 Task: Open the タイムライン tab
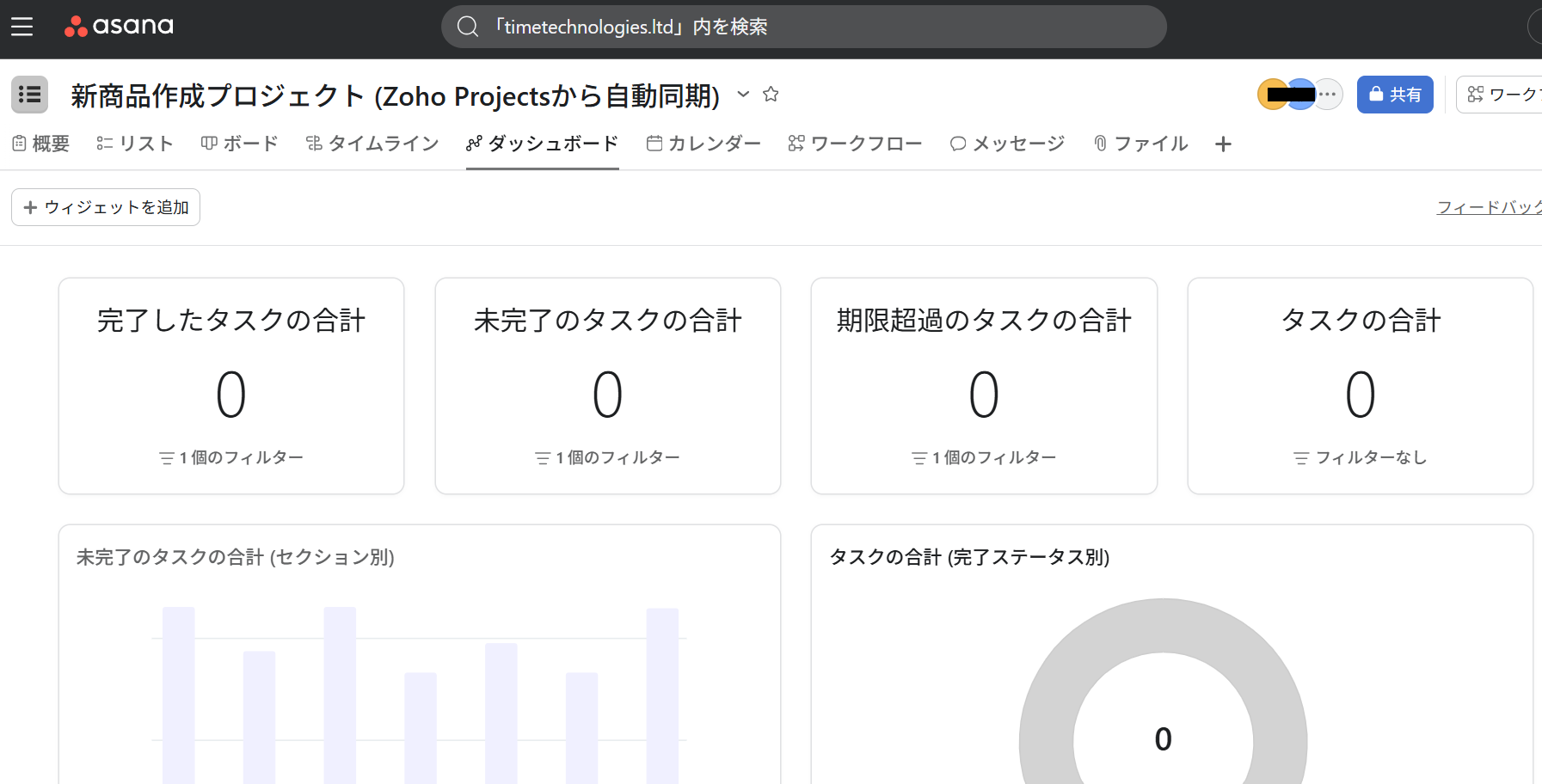372,144
